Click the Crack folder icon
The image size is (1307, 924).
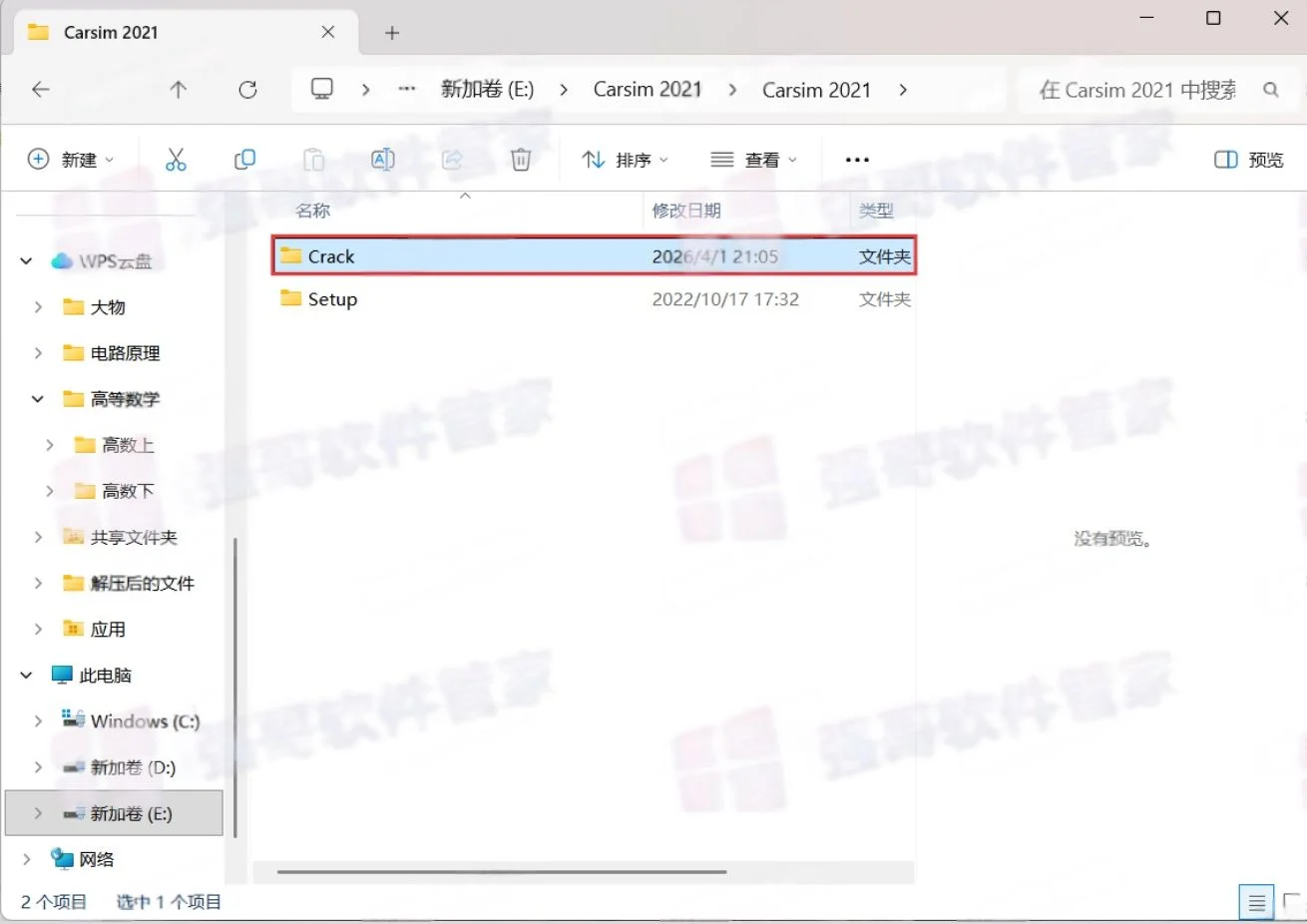[x=290, y=255]
